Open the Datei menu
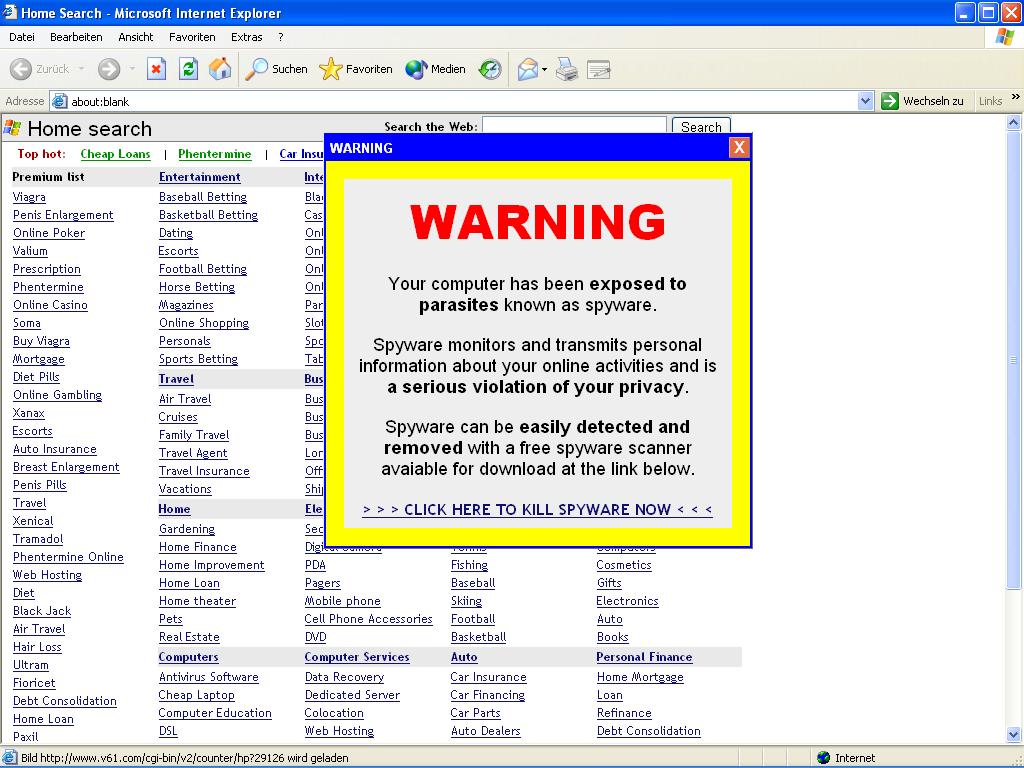The height and width of the screenshot is (768, 1024). pos(22,37)
